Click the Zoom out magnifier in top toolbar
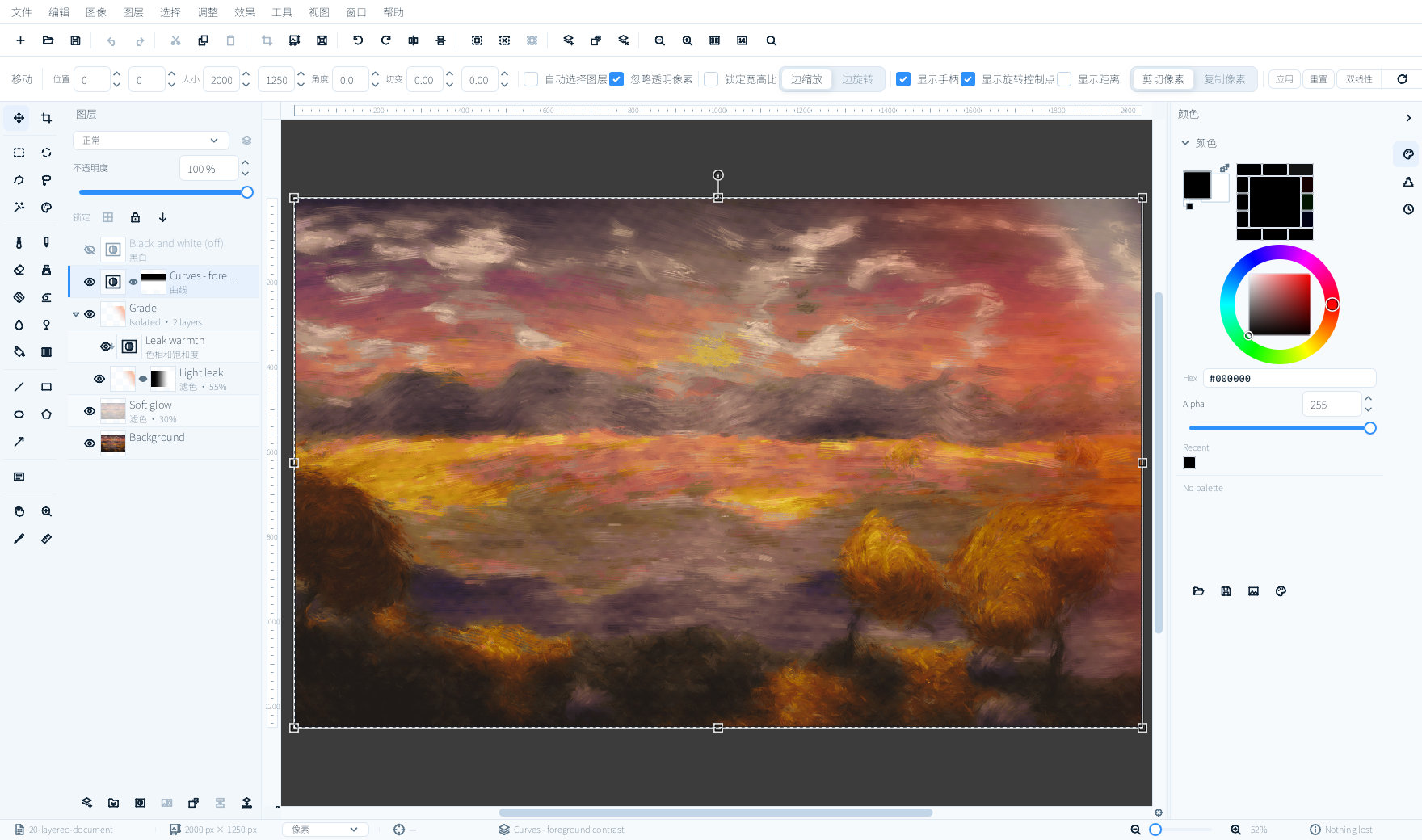The width and height of the screenshot is (1422, 840). [659, 40]
